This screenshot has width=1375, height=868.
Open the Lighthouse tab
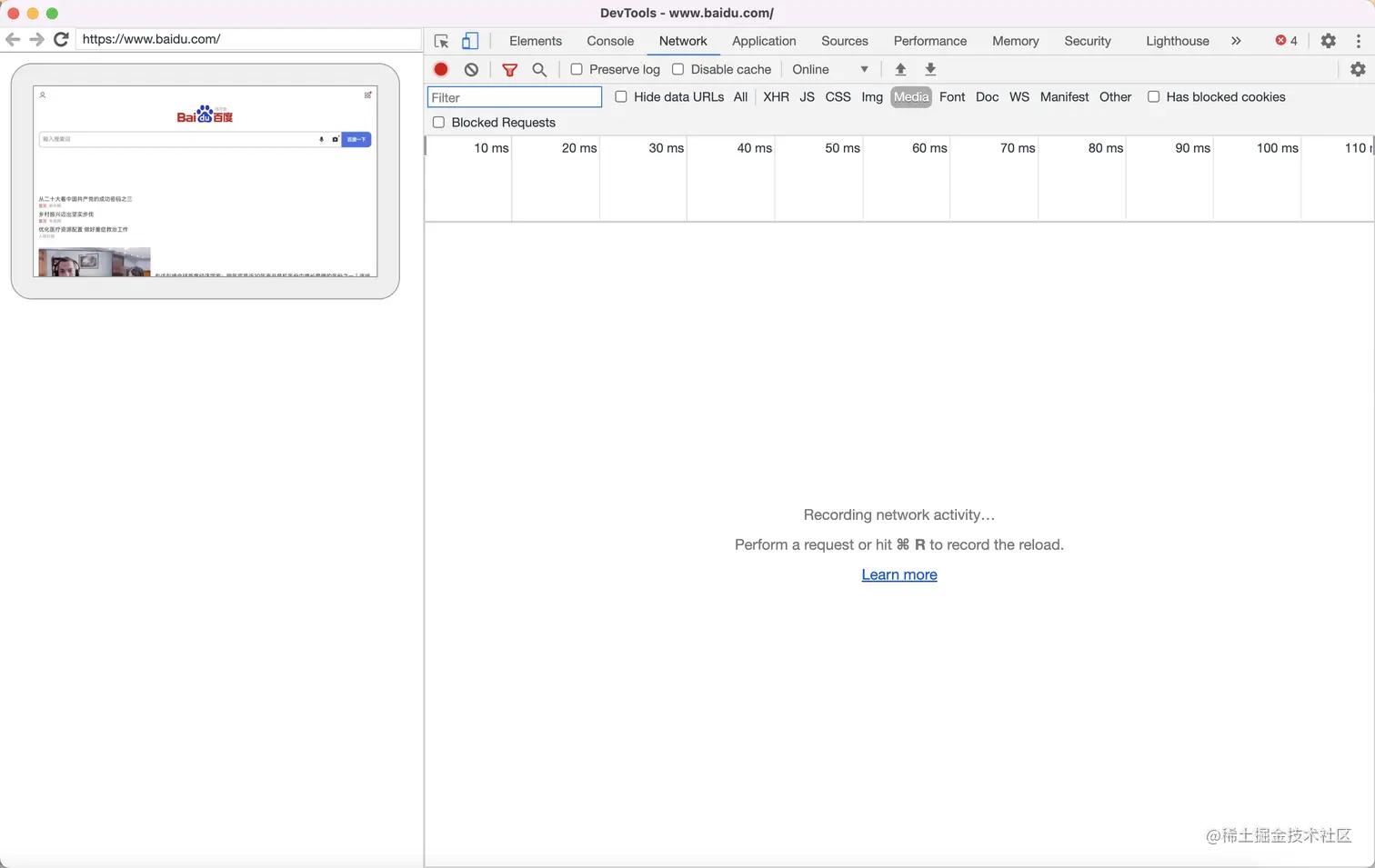(1178, 41)
